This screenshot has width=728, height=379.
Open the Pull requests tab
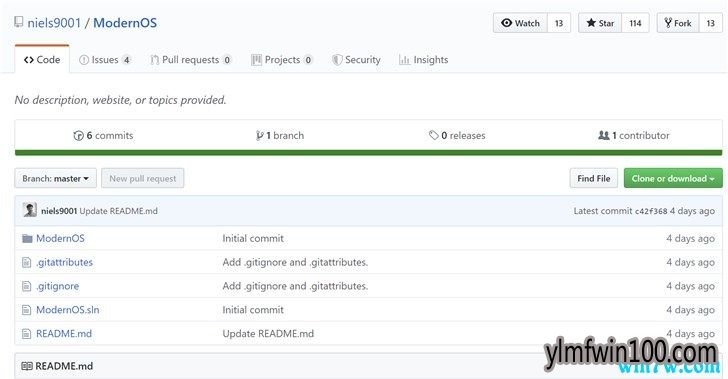point(191,60)
